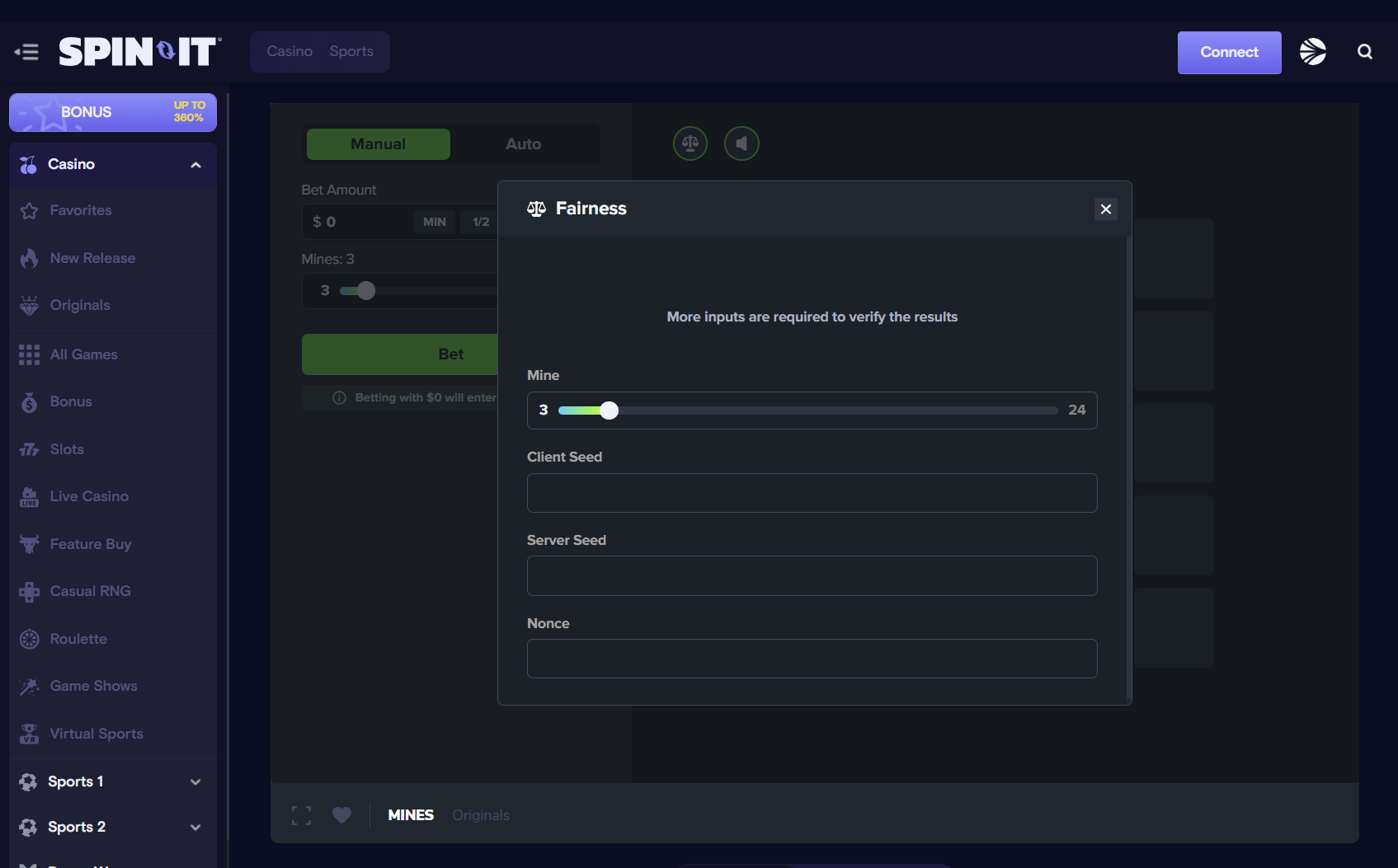This screenshot has height=868, width=1398.
Task: Collapse the sidebar with the menu icon
Action: (x=26, y=52)
